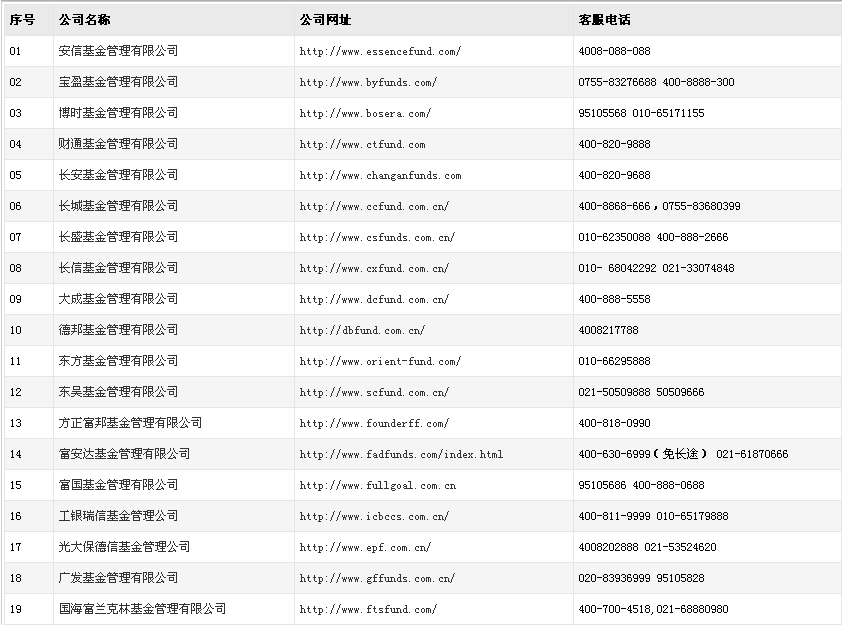Click the gffunds.com.cn URL

pos(377,579)
